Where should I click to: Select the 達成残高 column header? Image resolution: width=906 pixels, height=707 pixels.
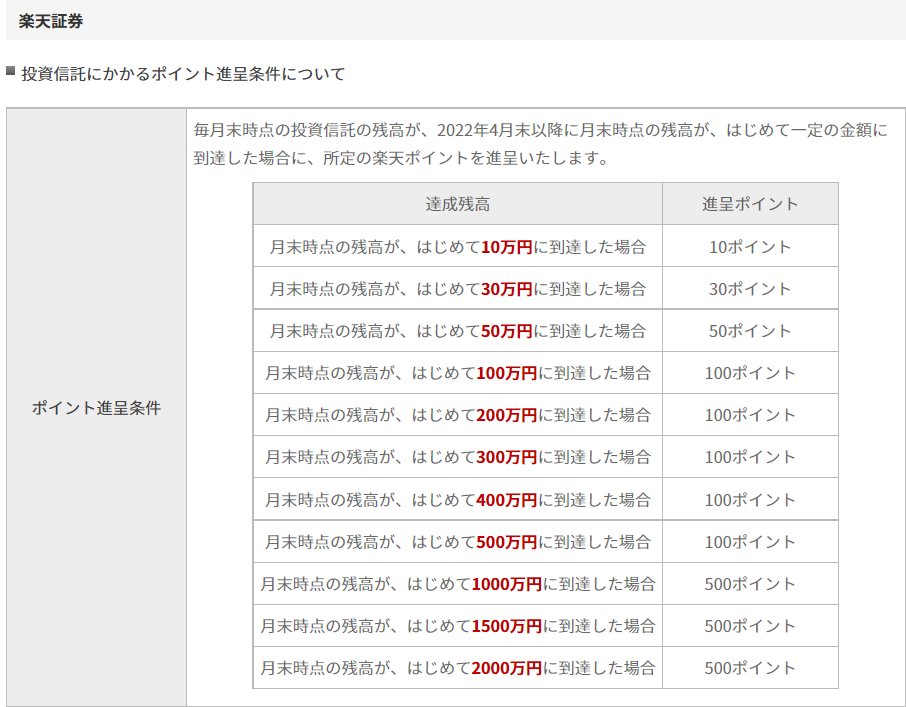coord(458,204)
